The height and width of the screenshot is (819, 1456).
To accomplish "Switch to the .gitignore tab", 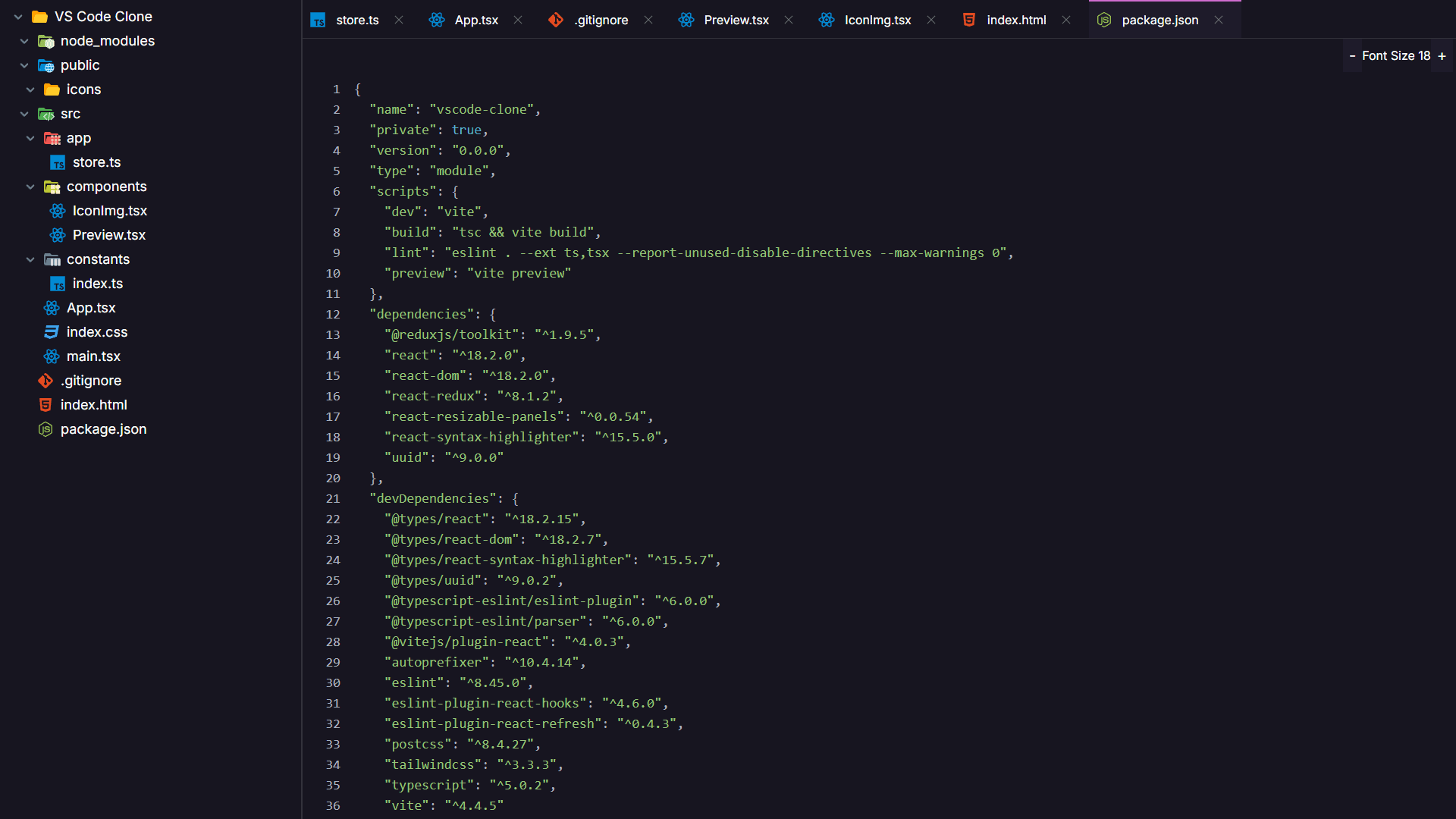I will point(601,20).
